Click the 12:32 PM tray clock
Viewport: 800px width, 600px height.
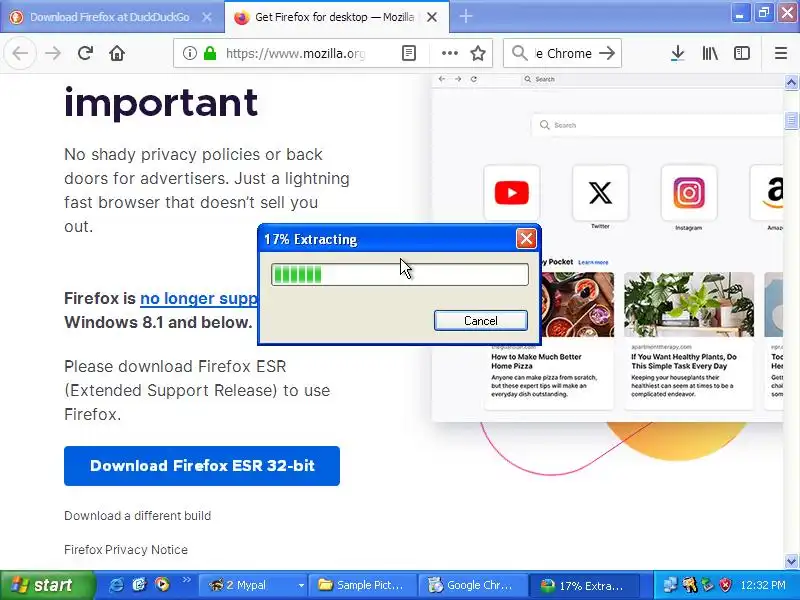pyautogui.click(x=763, y=585)
